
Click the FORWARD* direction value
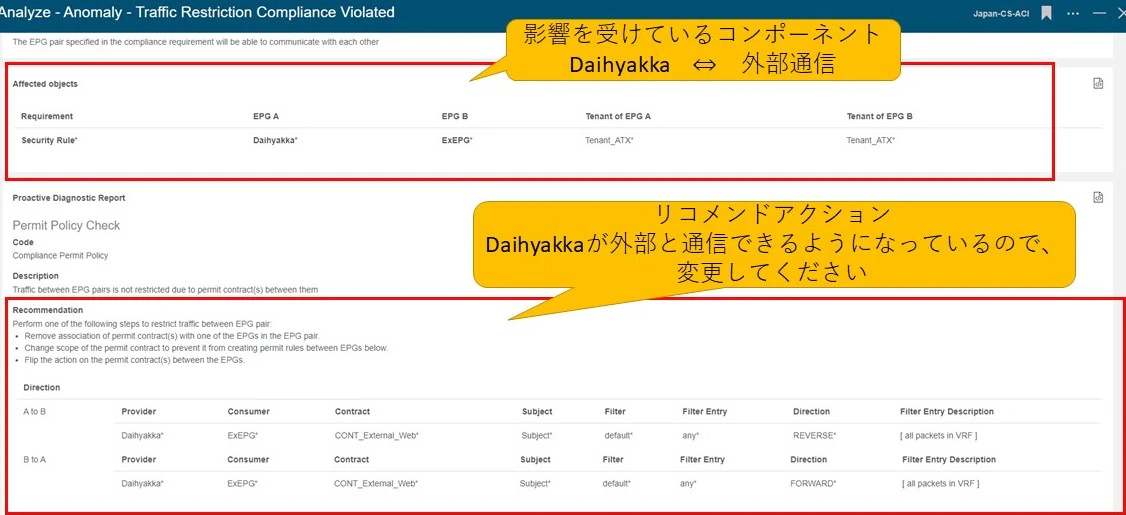(x=813, y=483)
